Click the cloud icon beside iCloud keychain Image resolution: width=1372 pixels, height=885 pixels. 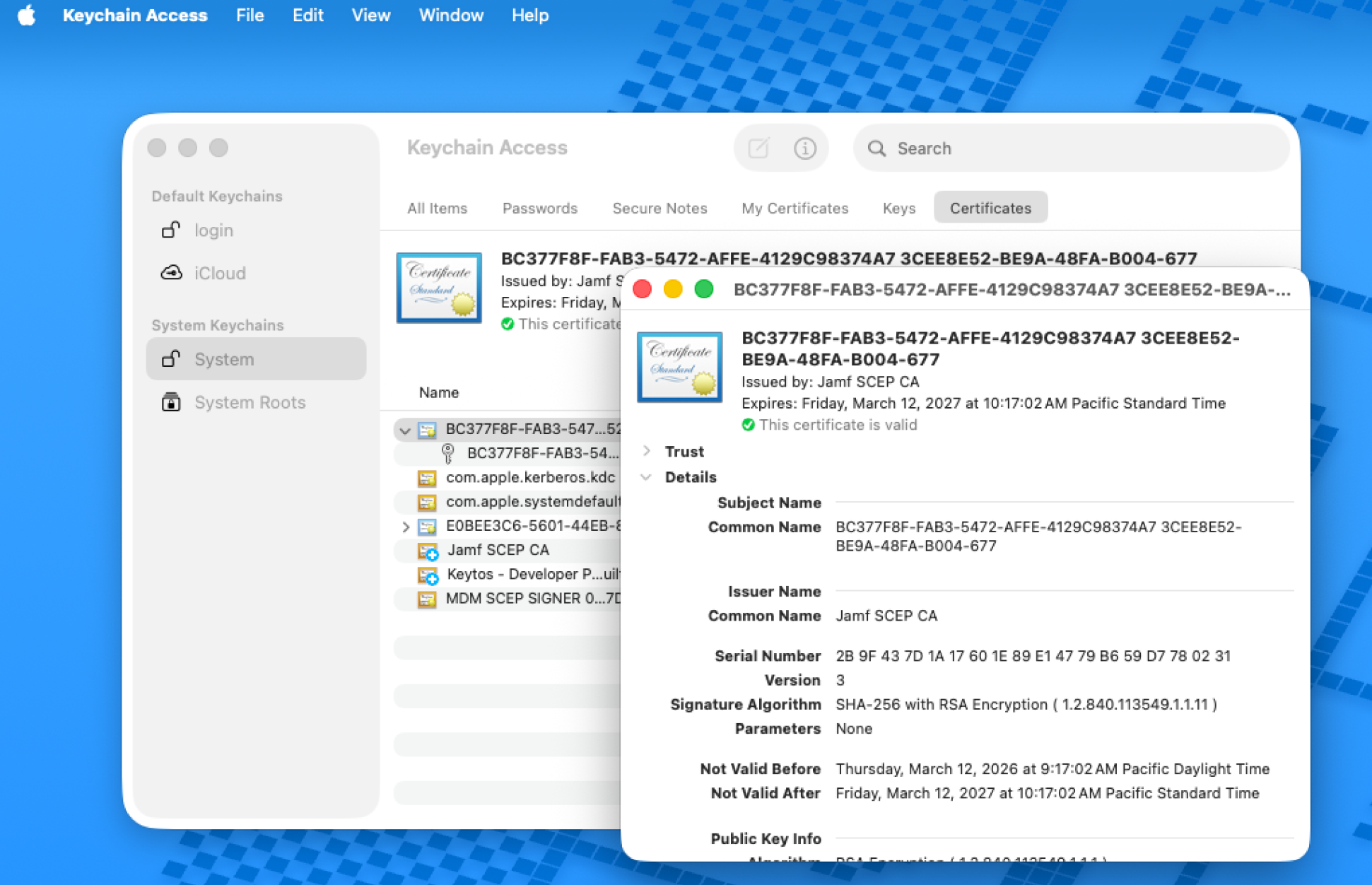tap(171, 273)
